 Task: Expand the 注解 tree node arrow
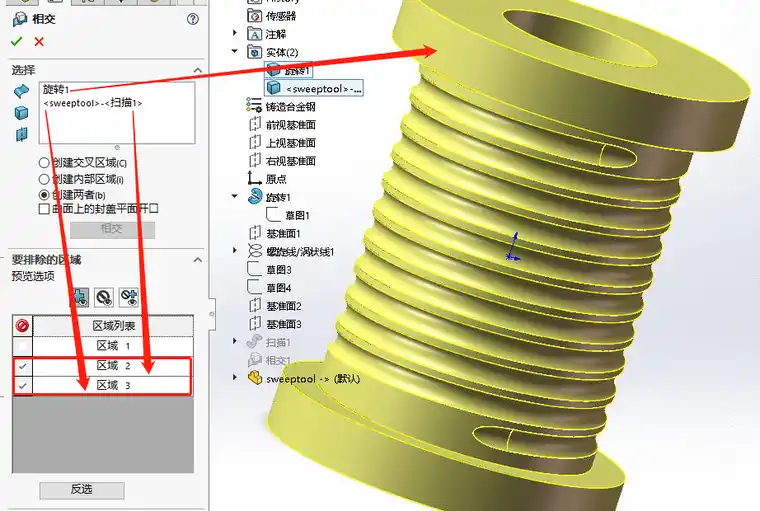point(235,33)
